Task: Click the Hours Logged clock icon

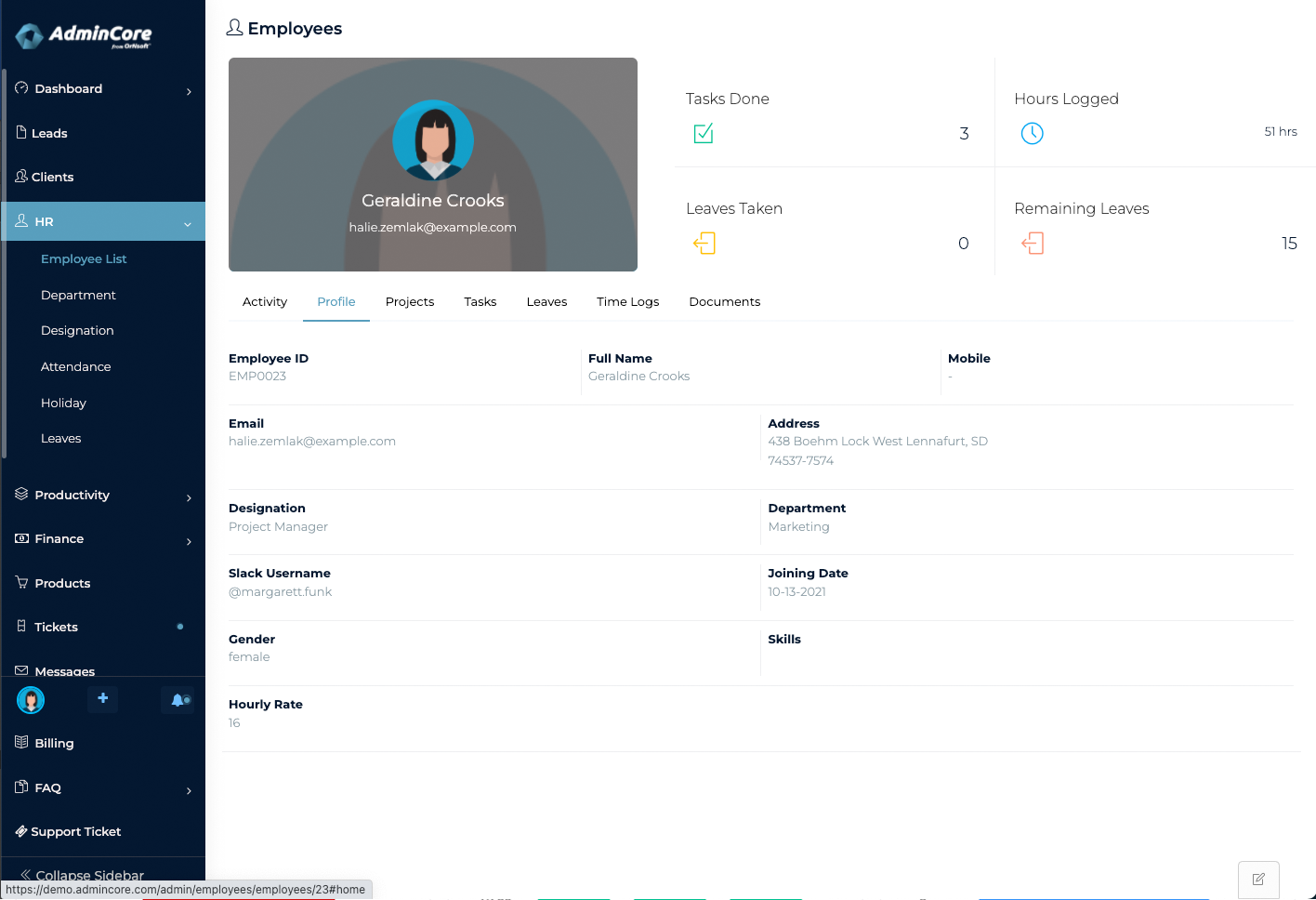Action: [1032, 134]
